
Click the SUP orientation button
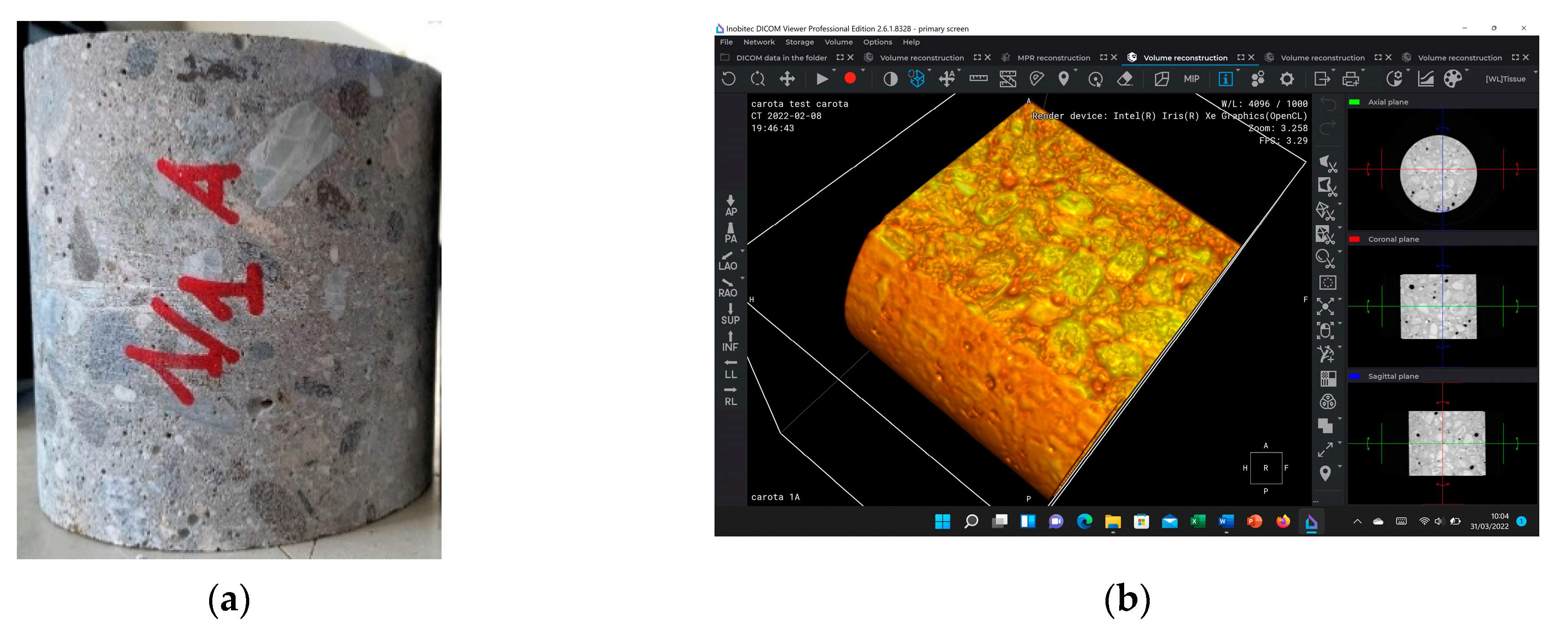click(x=730, y=320)
